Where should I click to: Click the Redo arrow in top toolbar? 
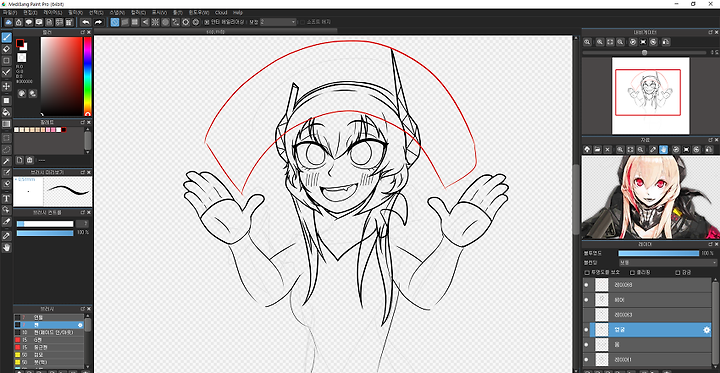[98, 22]
